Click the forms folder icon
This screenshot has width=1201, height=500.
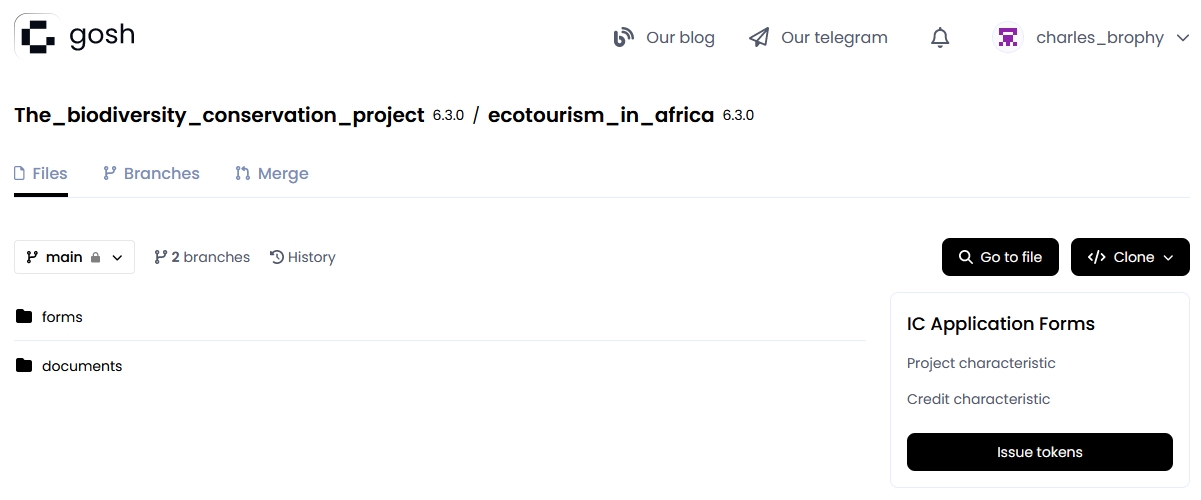click(x=25, y=317)
